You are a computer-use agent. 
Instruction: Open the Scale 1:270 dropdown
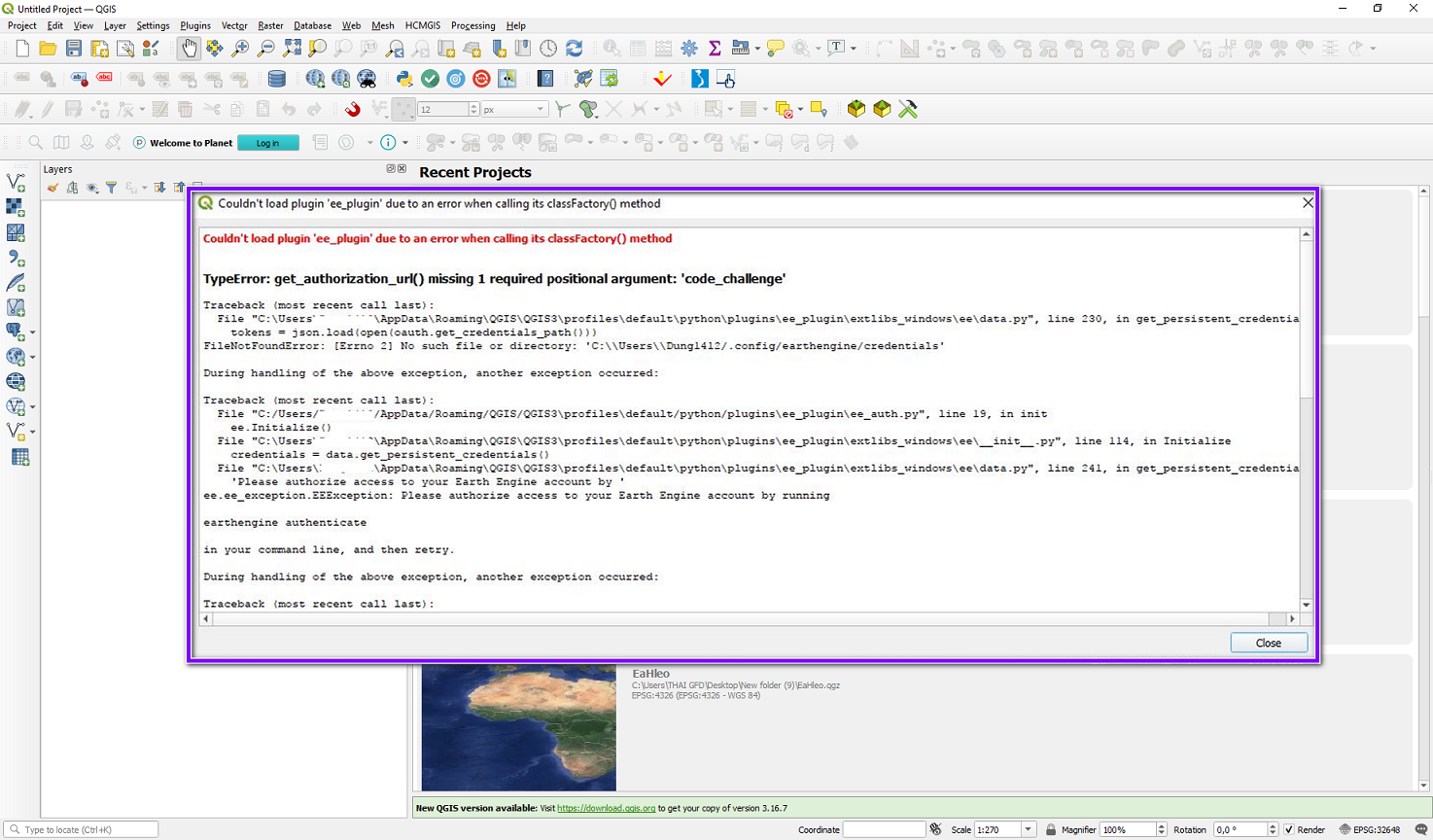pyautogui.click(x=1029, y=829)
